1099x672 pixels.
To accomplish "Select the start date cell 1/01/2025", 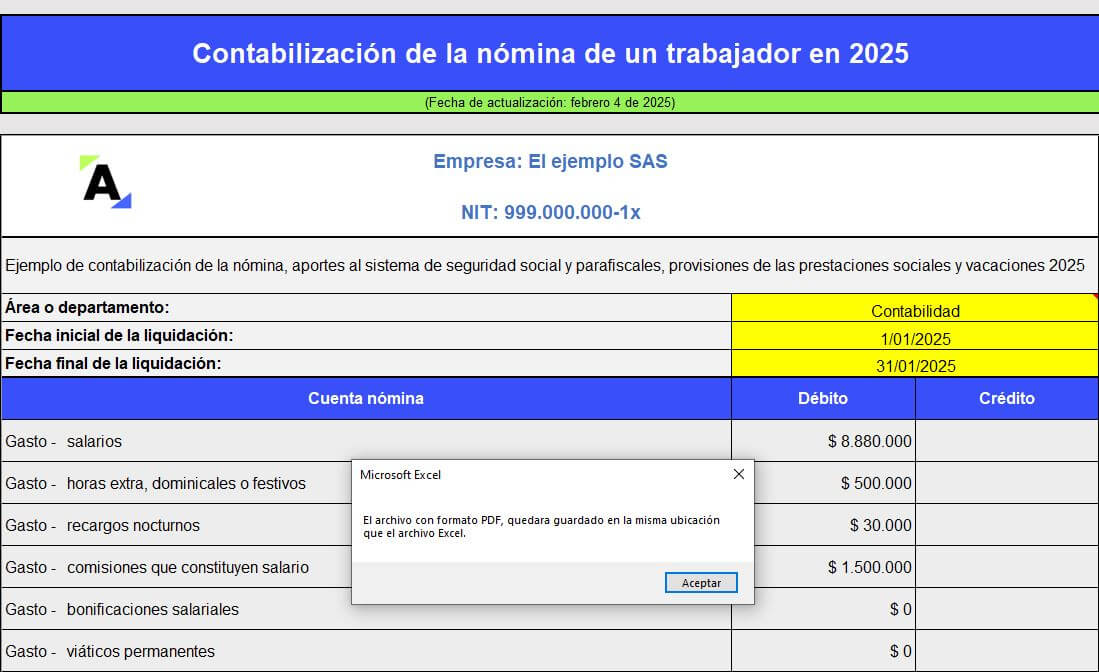I will pos(915,336).
